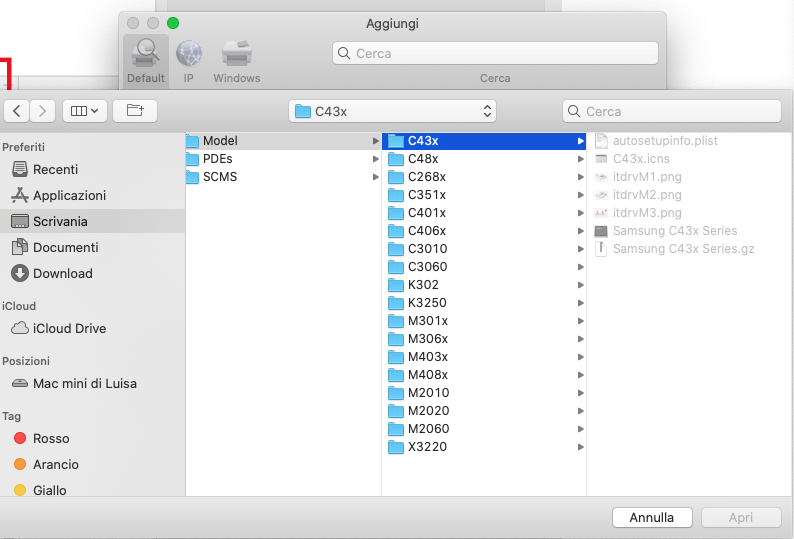Select the M2020 folder
The image size is (794, 539).
tap(484, 411)
